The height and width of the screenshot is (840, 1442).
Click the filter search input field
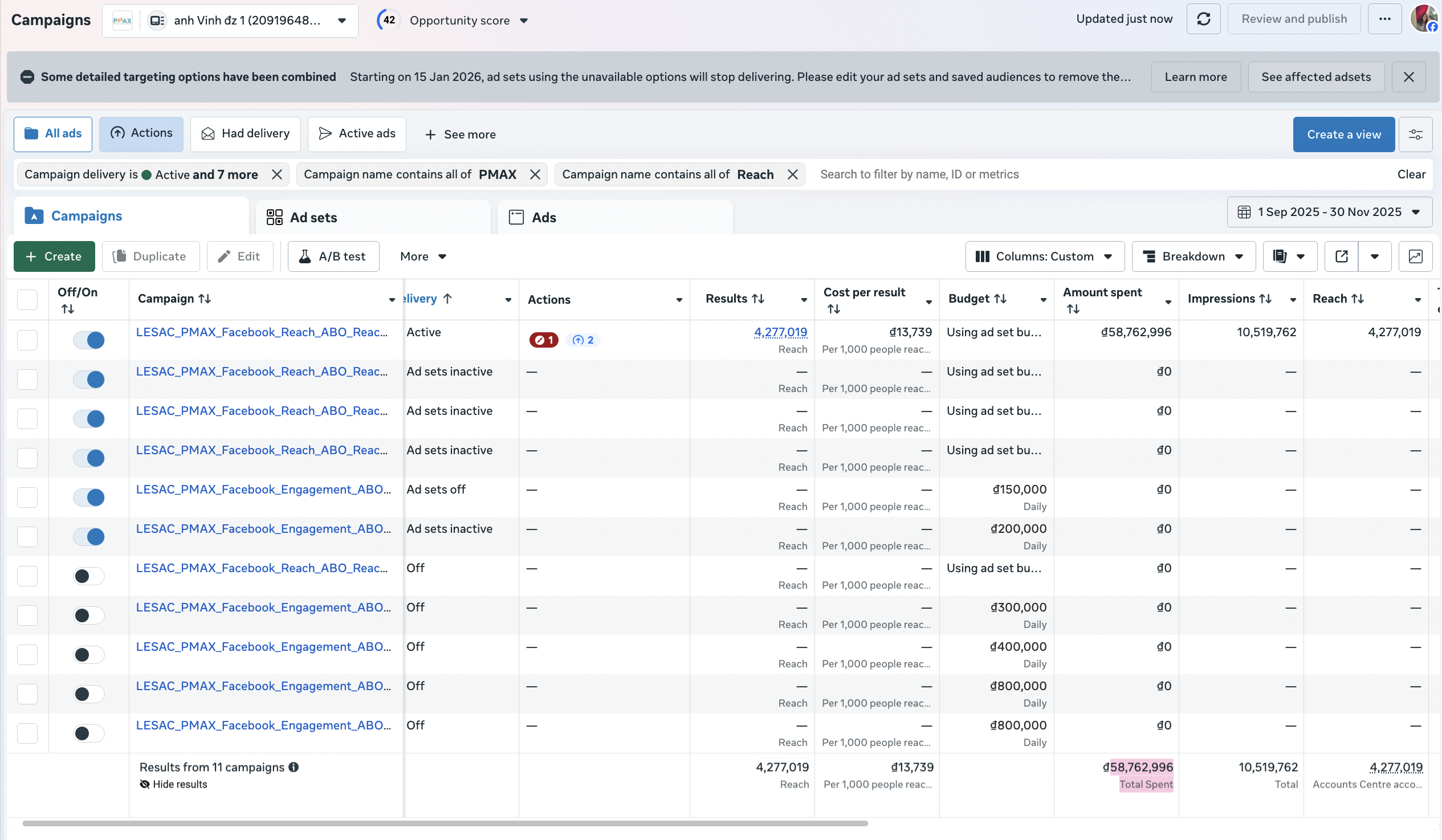[1087, 174]
